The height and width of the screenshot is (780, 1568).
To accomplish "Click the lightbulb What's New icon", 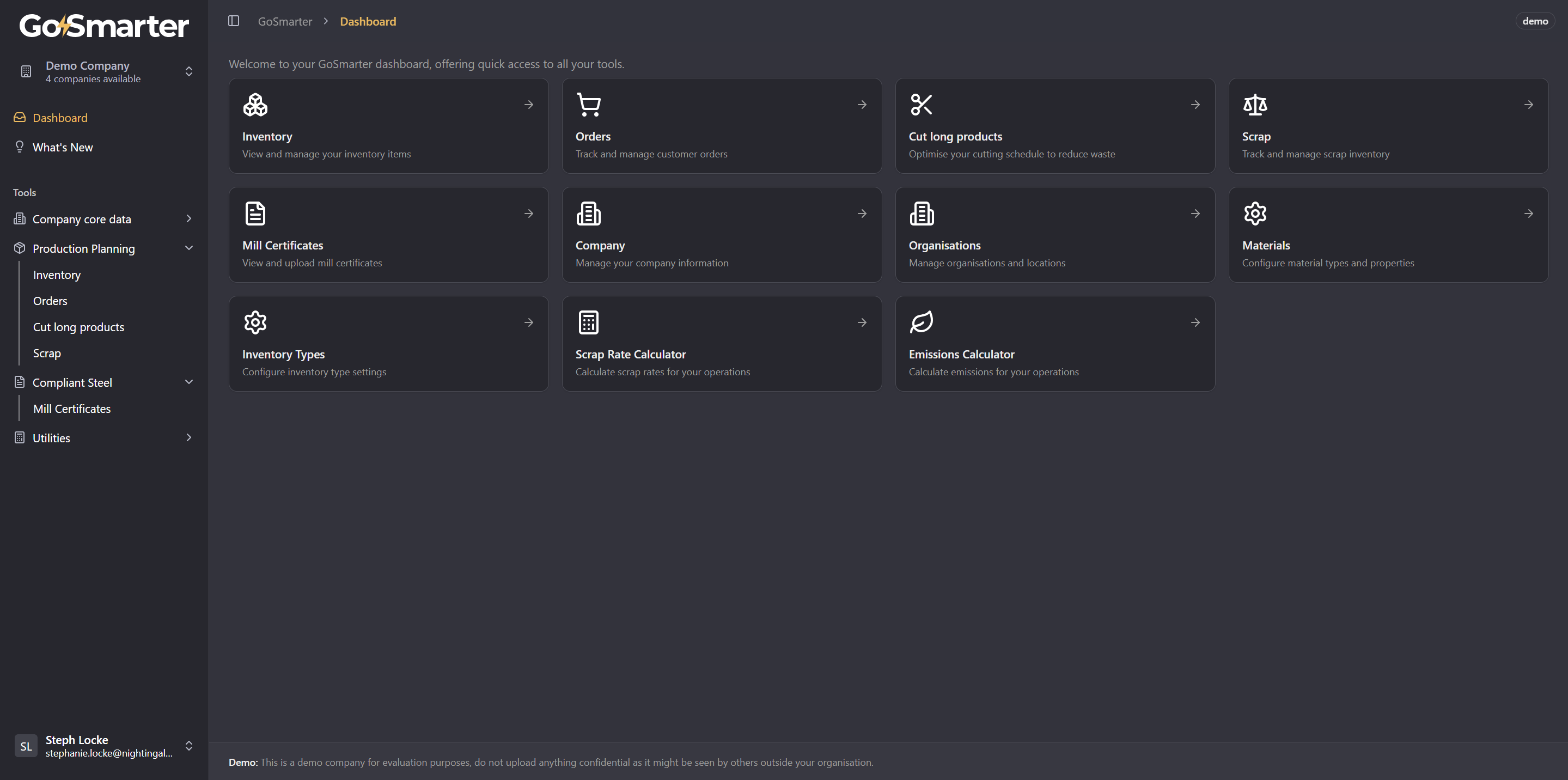I will pyautogui.click(x=20, y=147).
